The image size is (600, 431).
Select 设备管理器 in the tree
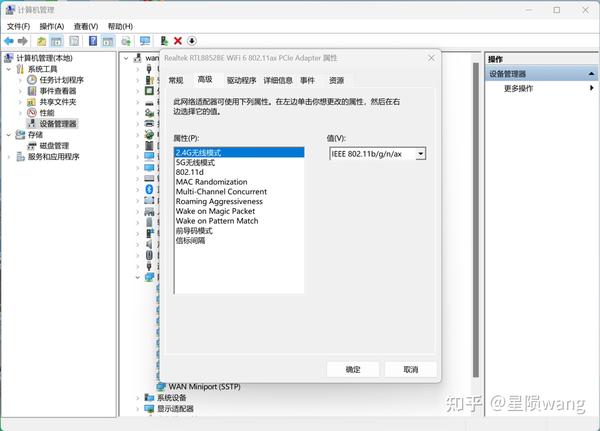(x=58, y=124)
